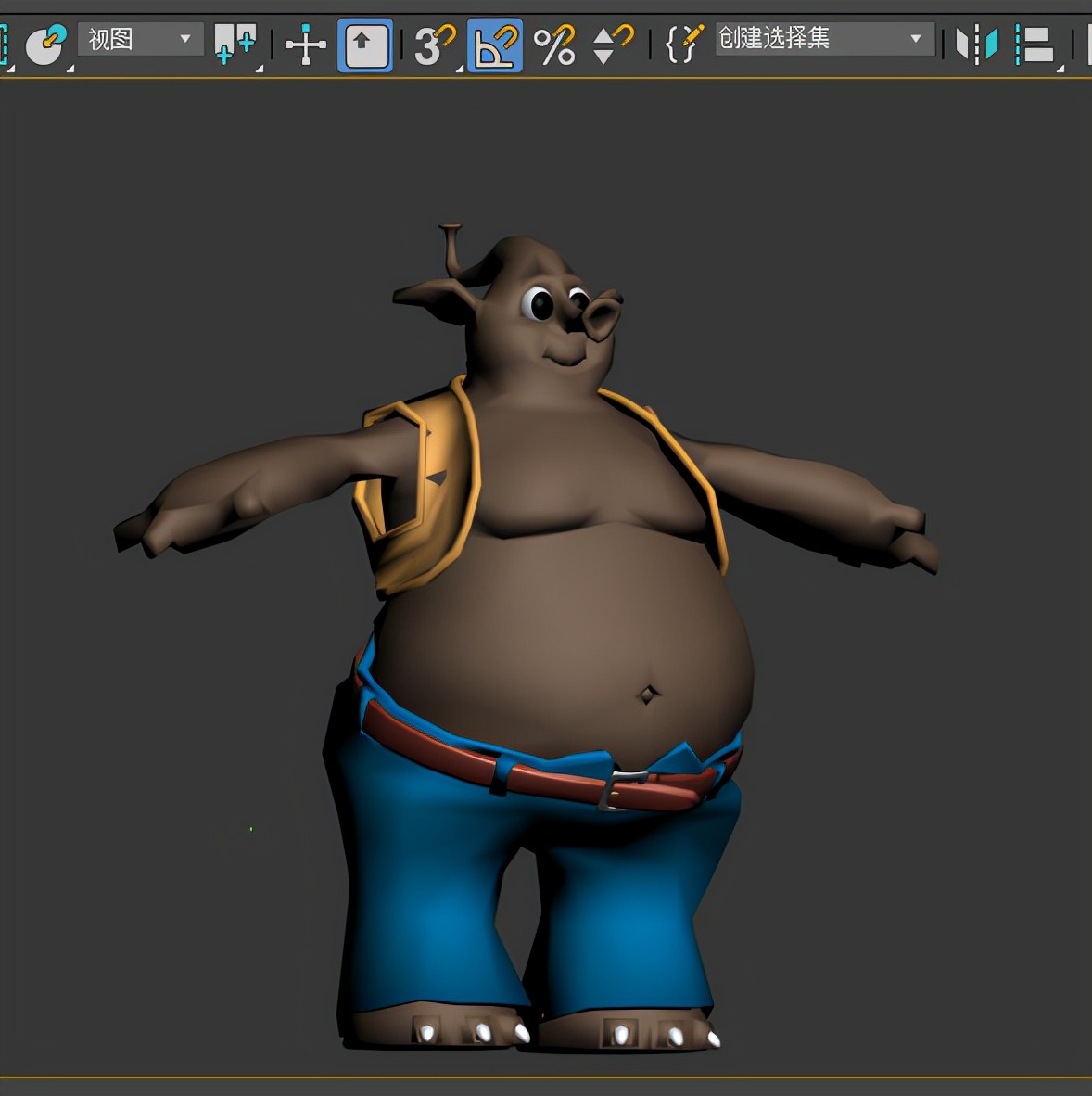The width and height of the screenshot is (1092, 1096).
Task: Activate the Select and Manipulate tool
Action: (305, 45)
